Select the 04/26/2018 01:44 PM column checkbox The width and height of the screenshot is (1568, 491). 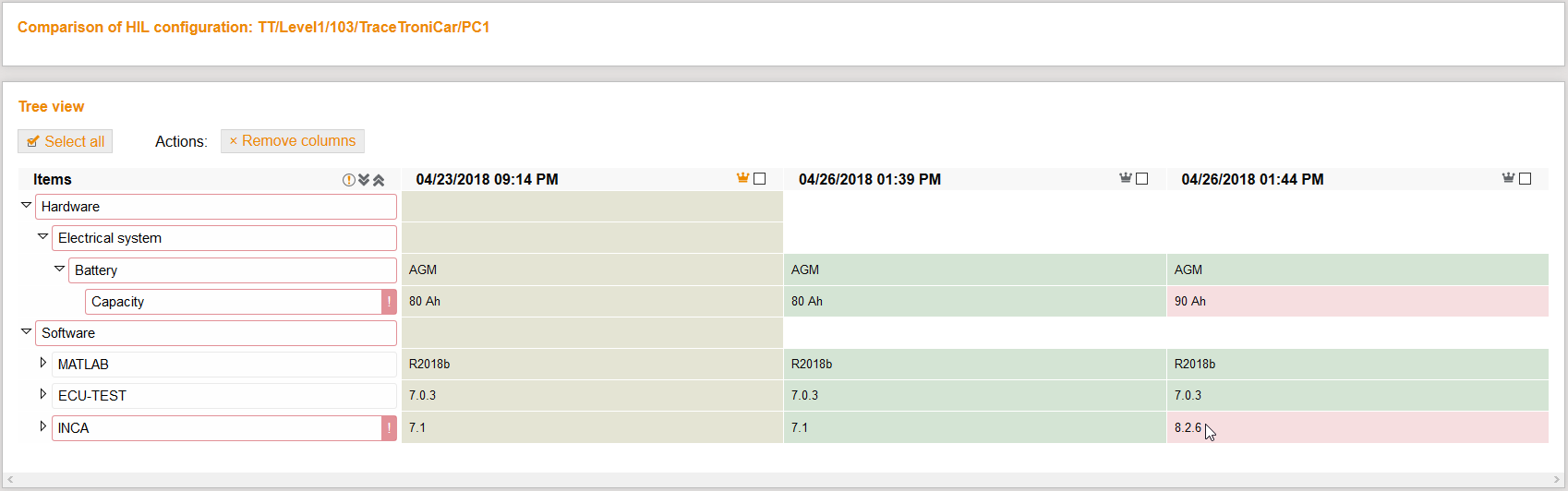(1526, 179)
